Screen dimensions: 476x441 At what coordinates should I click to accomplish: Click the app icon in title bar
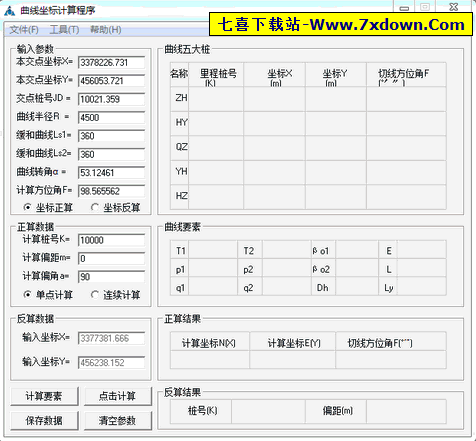click(x=10, y=11)
